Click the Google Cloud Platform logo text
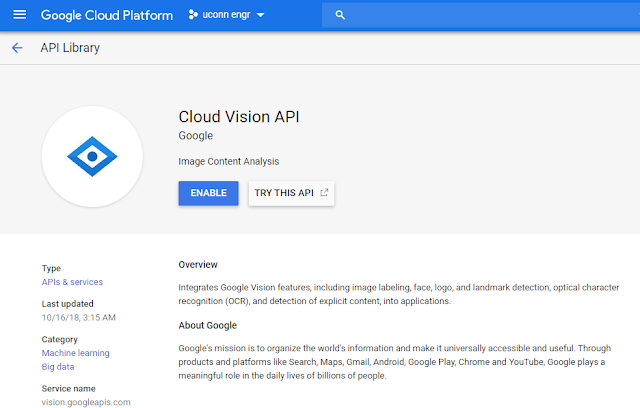Screen dimensions: 640x408 point(107,15)
